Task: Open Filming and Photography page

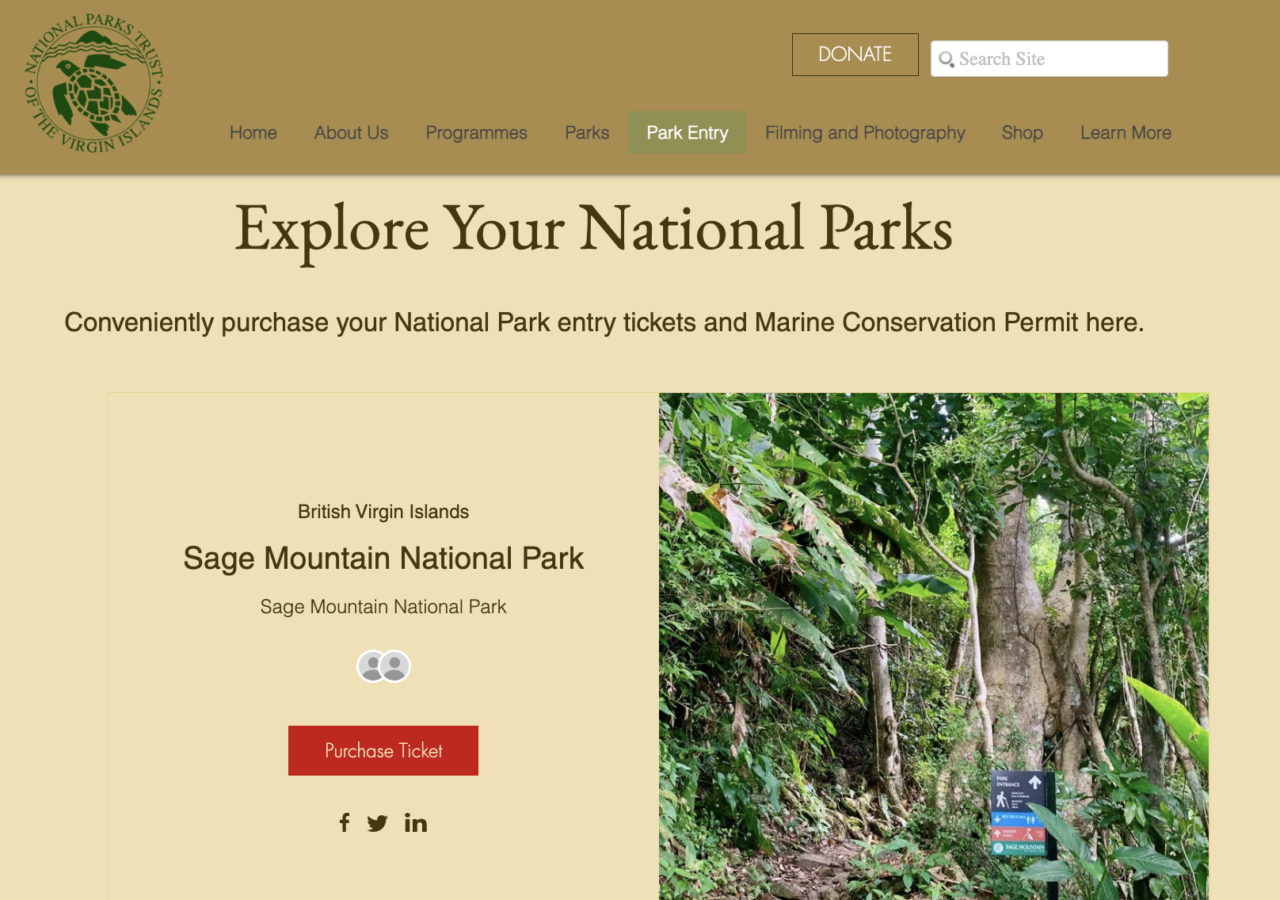Action: click(865, 133)
